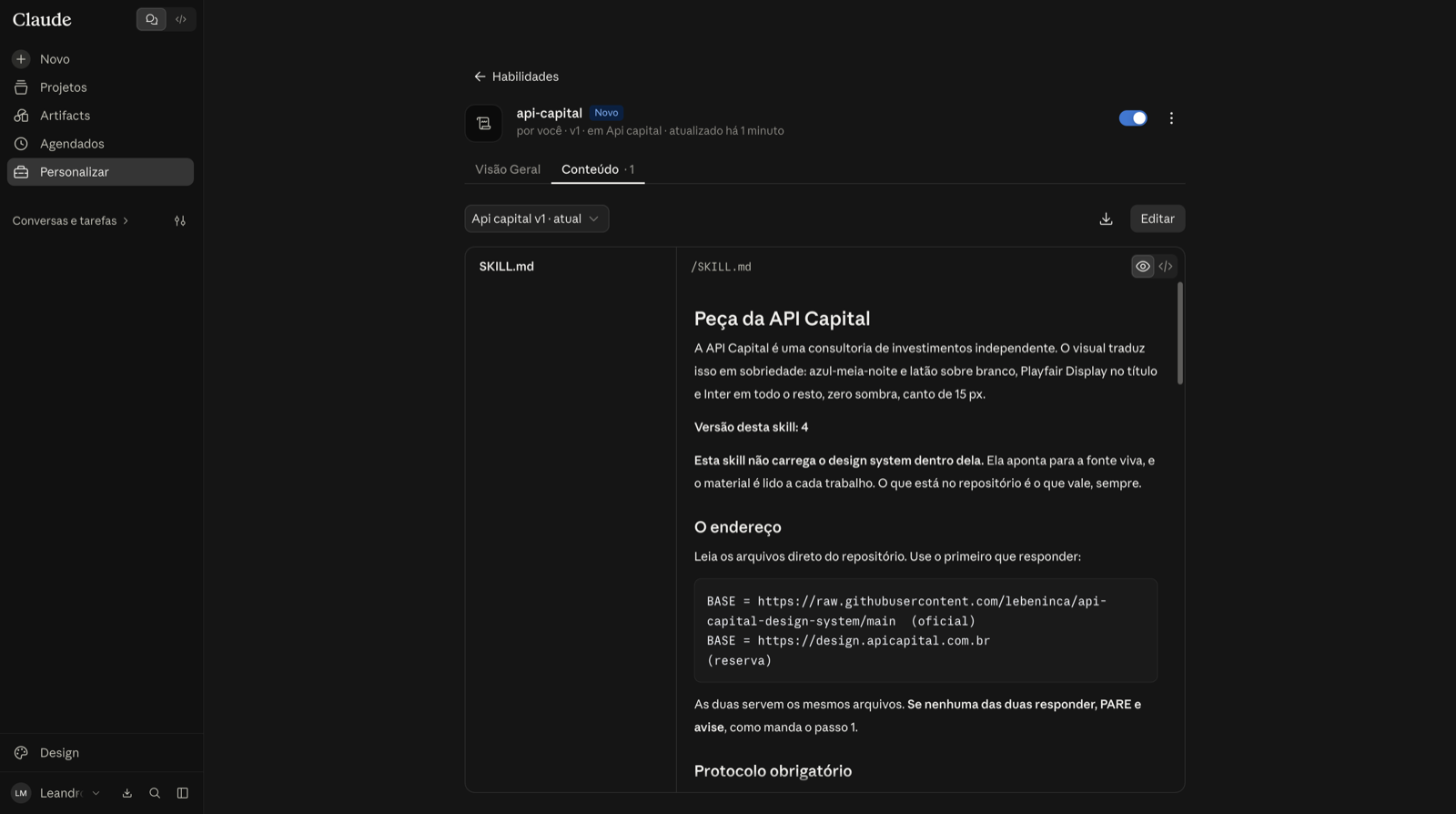Switch to code mode icon in header
1456x814 pixels.
181,19
